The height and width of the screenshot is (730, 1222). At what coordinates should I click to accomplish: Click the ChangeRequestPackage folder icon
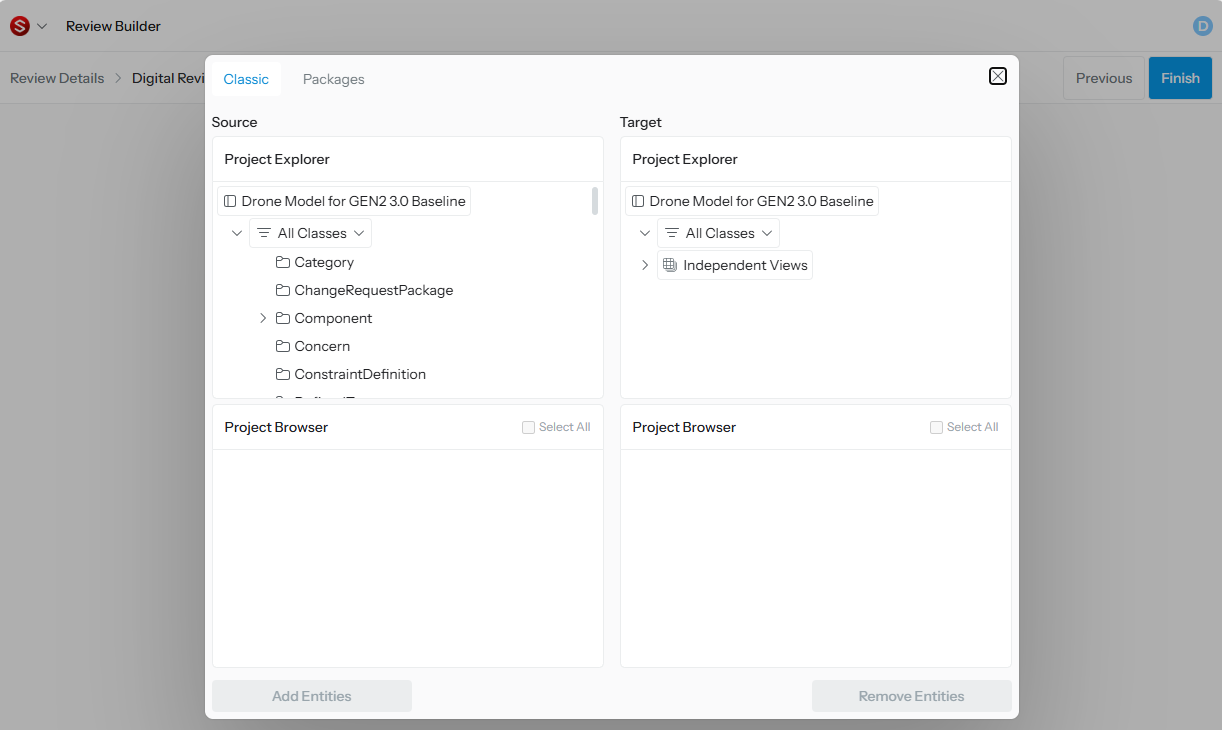pyautogui.click(x=283, y=290)
